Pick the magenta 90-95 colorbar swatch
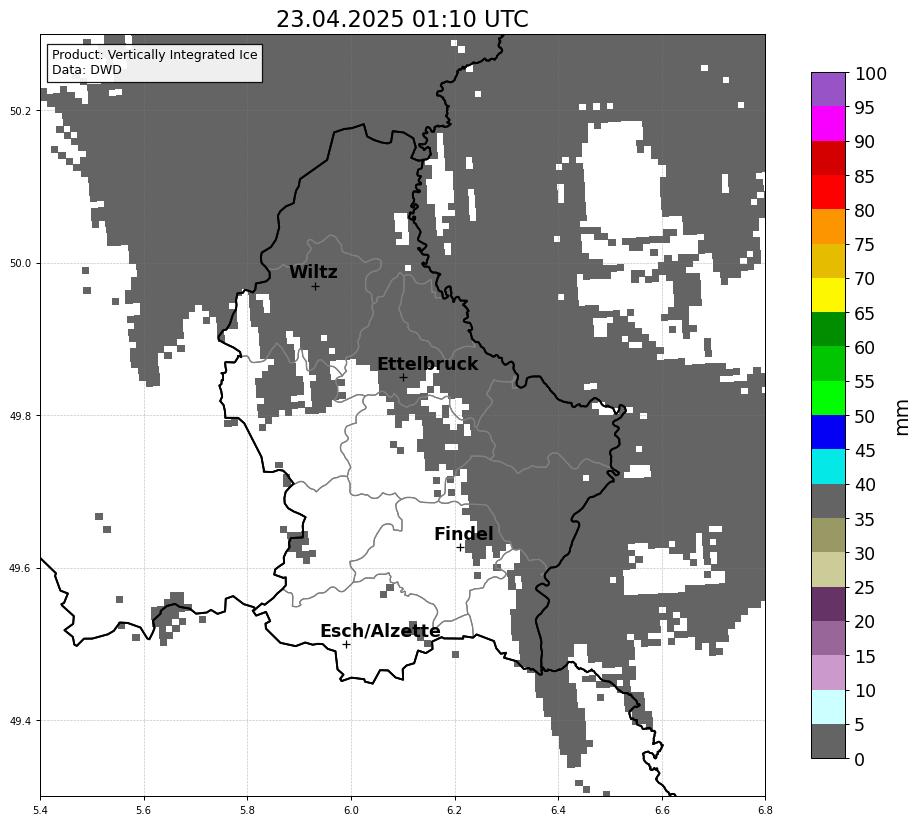Screen dimensions: 920x824 point(828,123)
